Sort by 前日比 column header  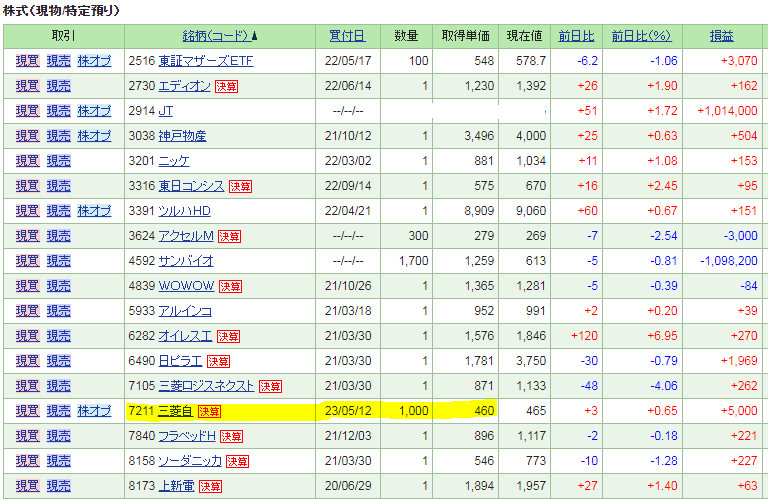[x=576, y=36]
